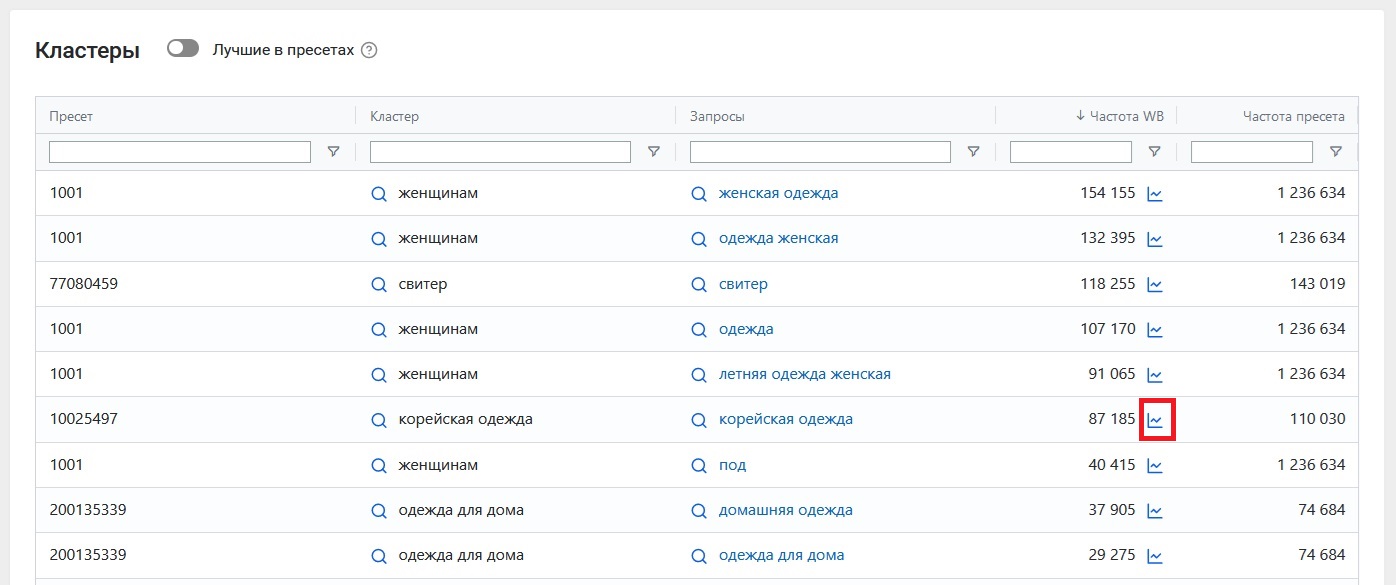Open the летняя одежда женская link

(804, 374)
